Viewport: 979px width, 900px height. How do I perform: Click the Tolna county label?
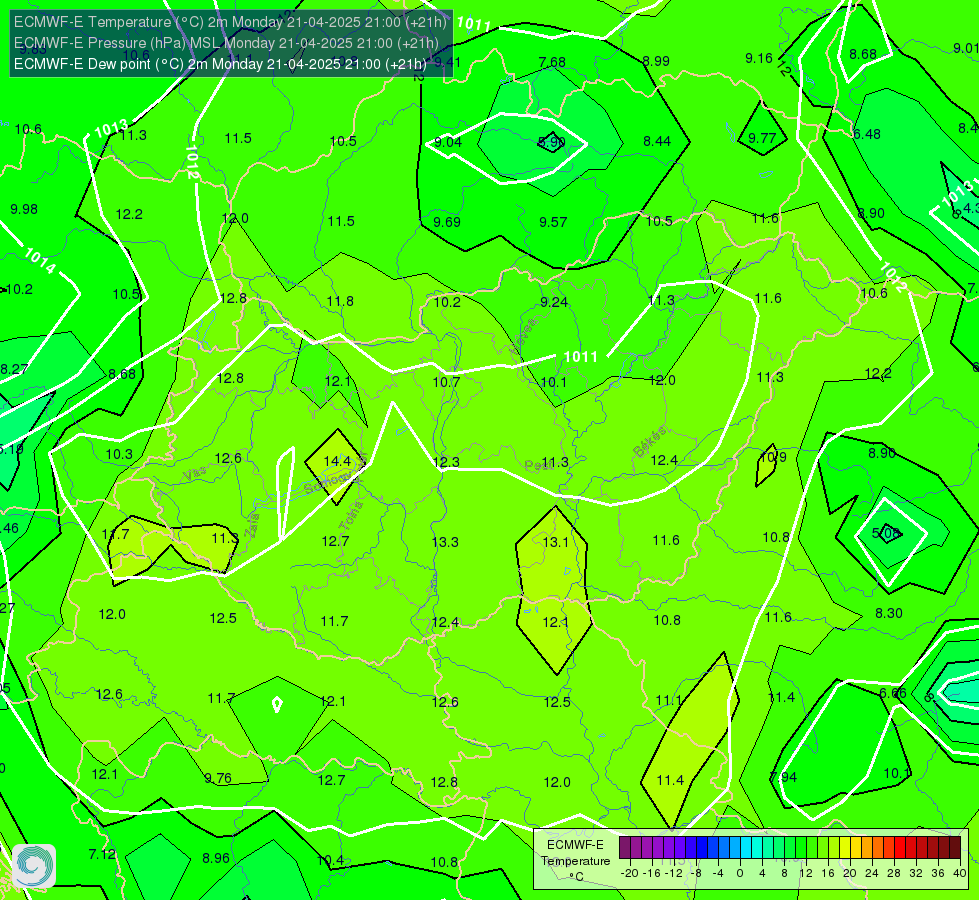point(351,515)
